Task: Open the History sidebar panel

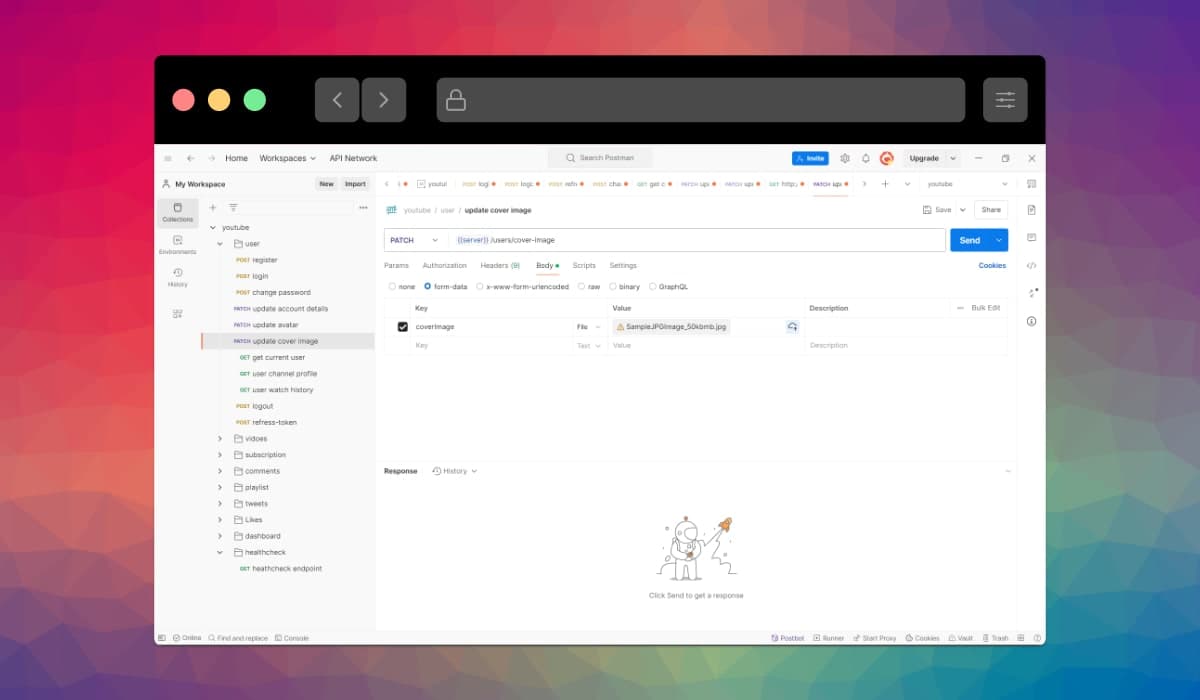Action: 178,277
